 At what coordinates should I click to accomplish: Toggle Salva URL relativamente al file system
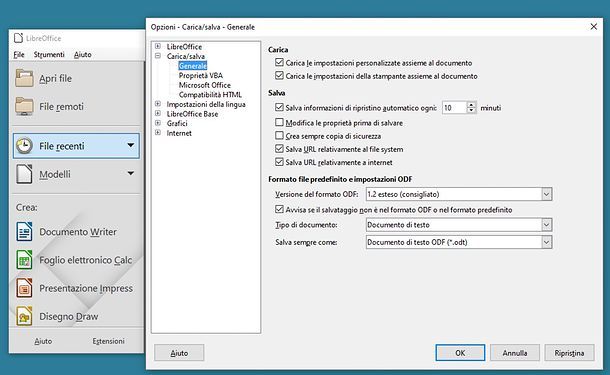point(279,149)
